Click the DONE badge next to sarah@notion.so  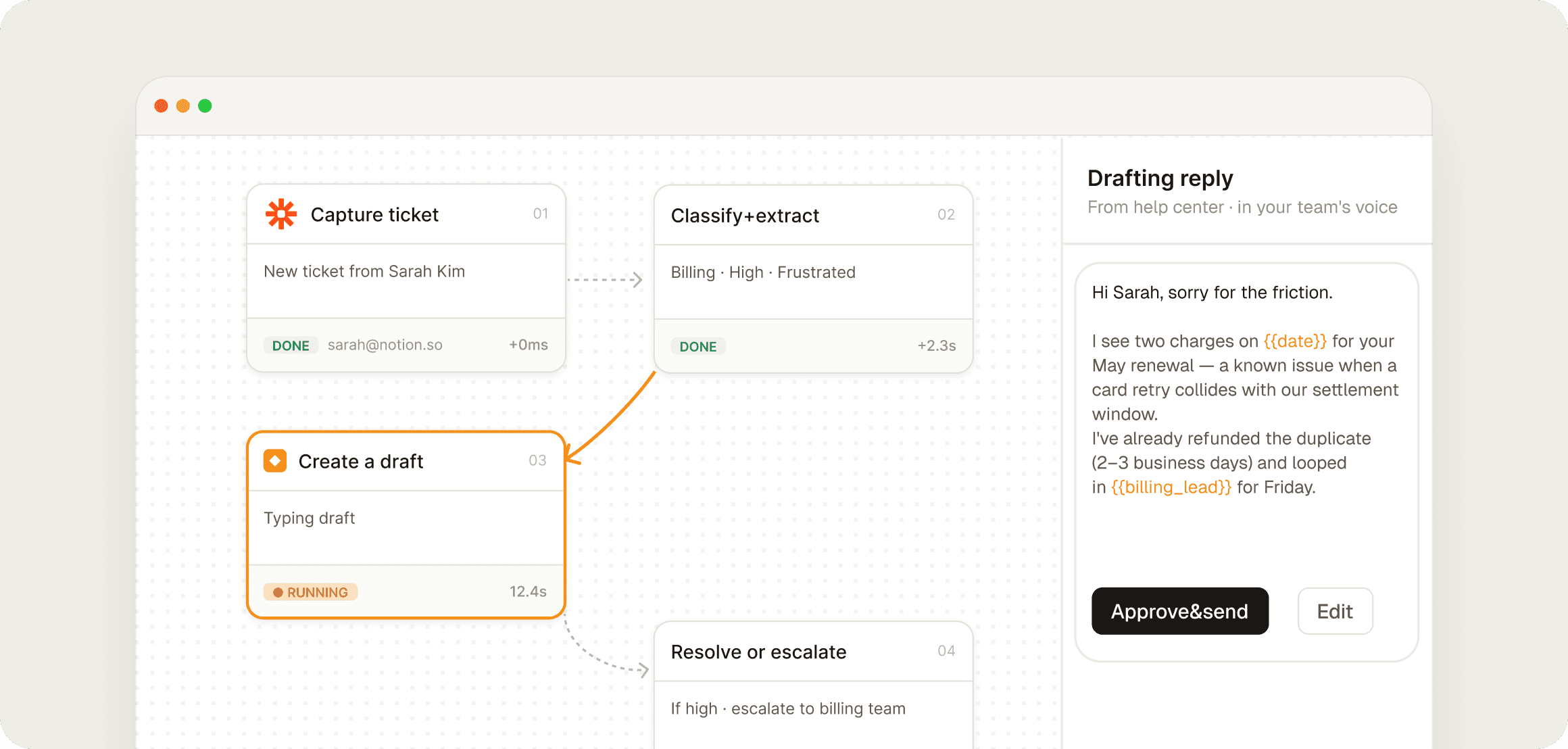coord(291,345)
